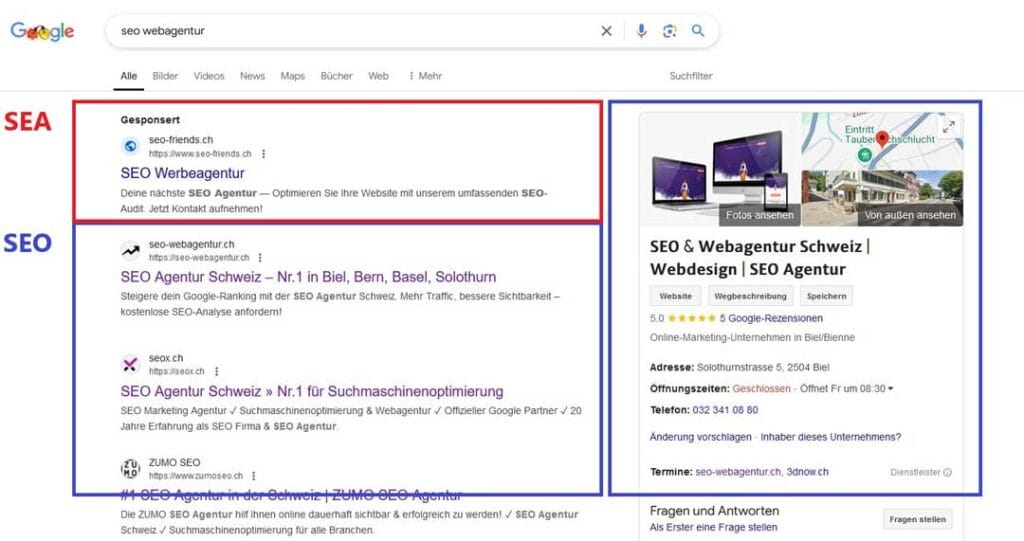Open the sponsored result 'SEO Werbeagentur'
The height and width of the screenshot is (541, 1024).
182,173
